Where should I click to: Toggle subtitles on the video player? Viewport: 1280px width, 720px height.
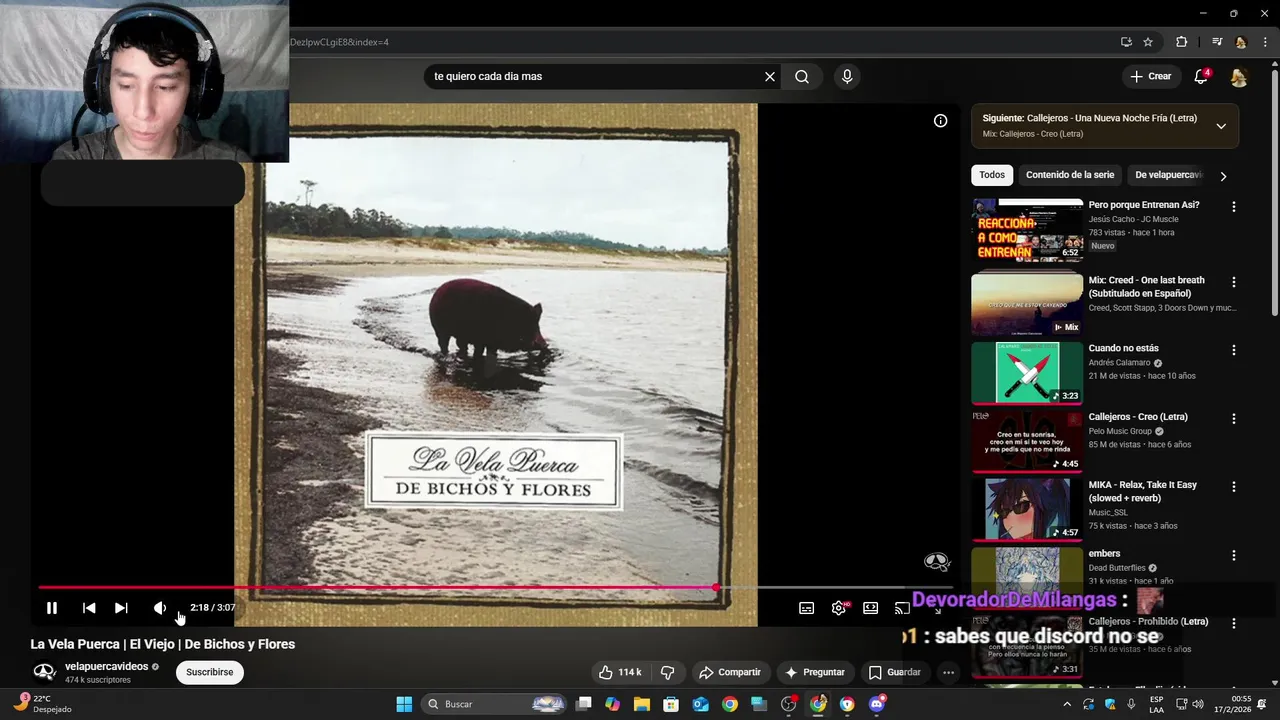coord(806,608)
